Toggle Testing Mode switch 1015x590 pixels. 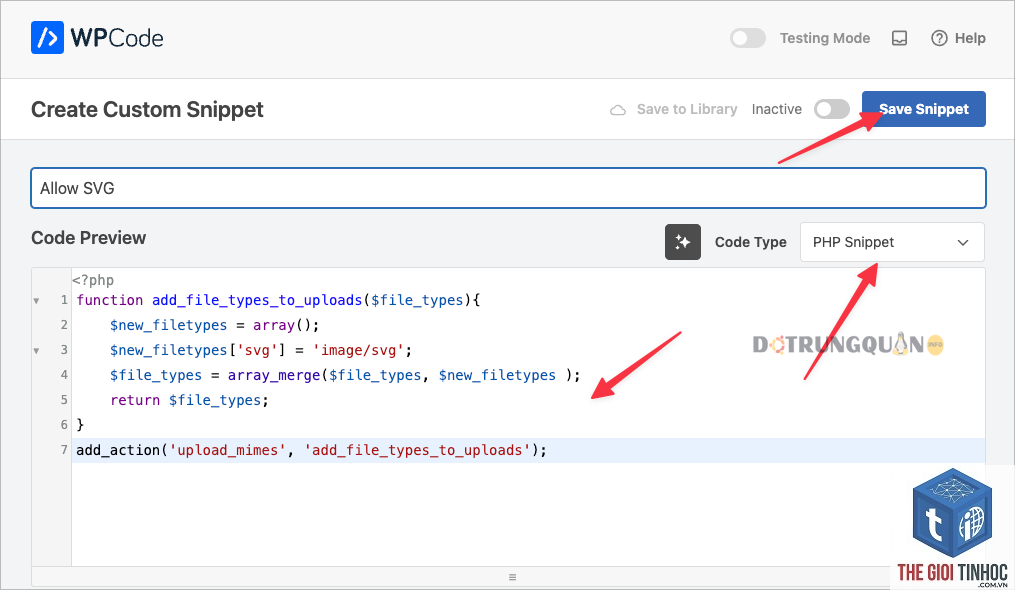748,38
